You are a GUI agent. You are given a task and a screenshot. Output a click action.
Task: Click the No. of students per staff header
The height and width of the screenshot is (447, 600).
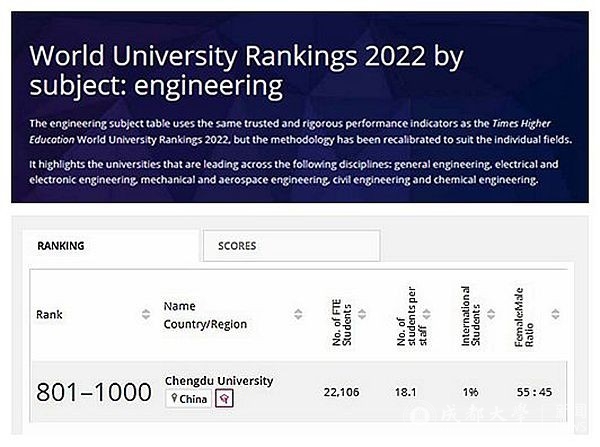tap(412, 316)
